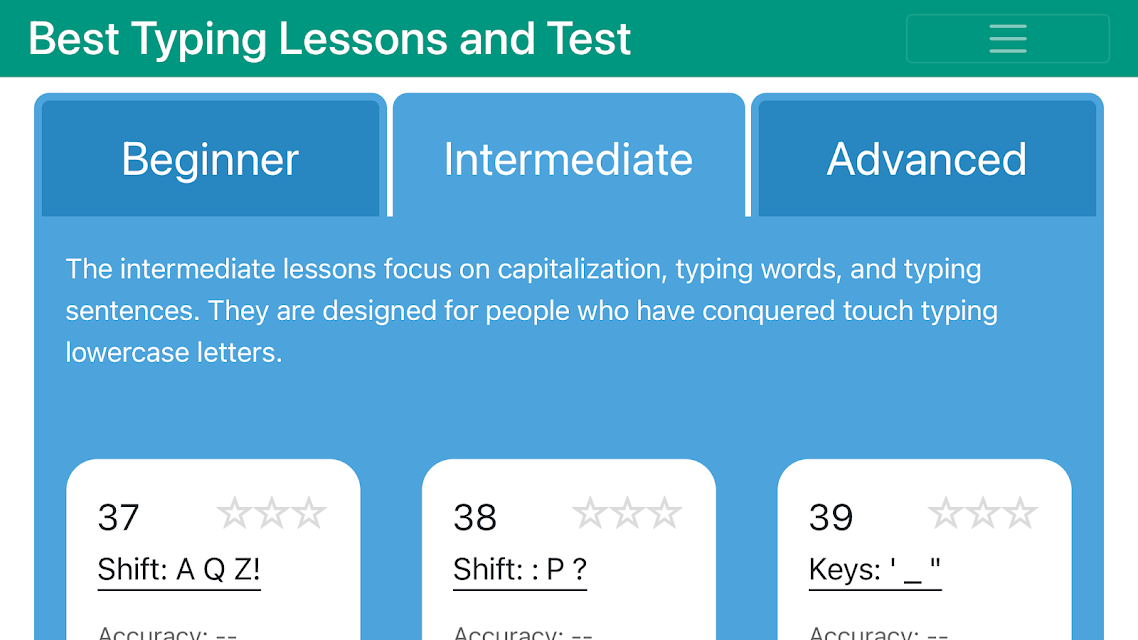The height and width of the screenshot is (640, 1138).
Task: Click third star on lesson 38
Action: point(664,513)
